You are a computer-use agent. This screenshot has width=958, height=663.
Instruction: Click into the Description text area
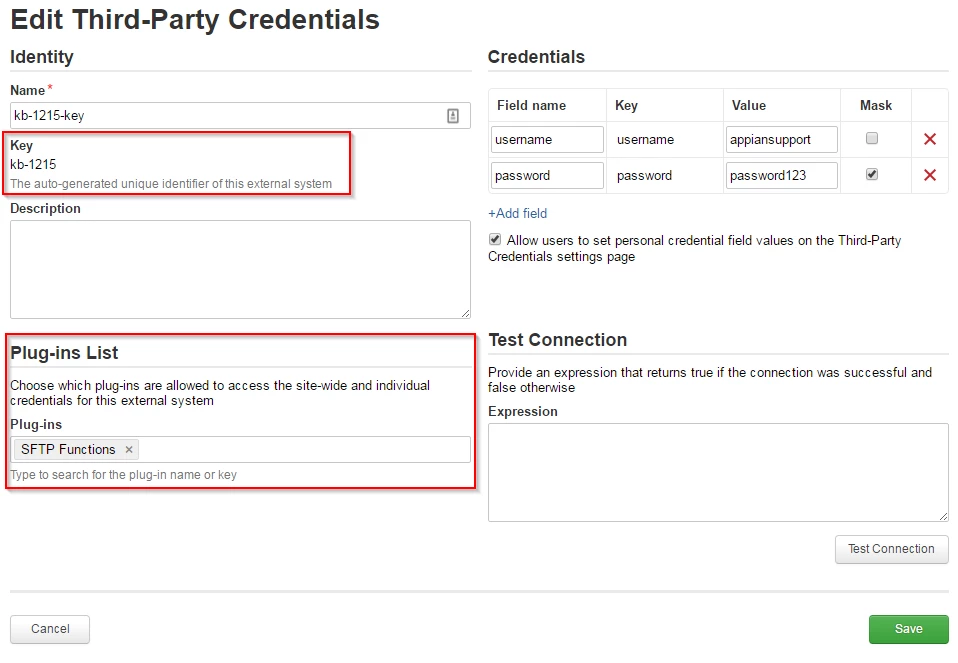[x=240, y=269]
